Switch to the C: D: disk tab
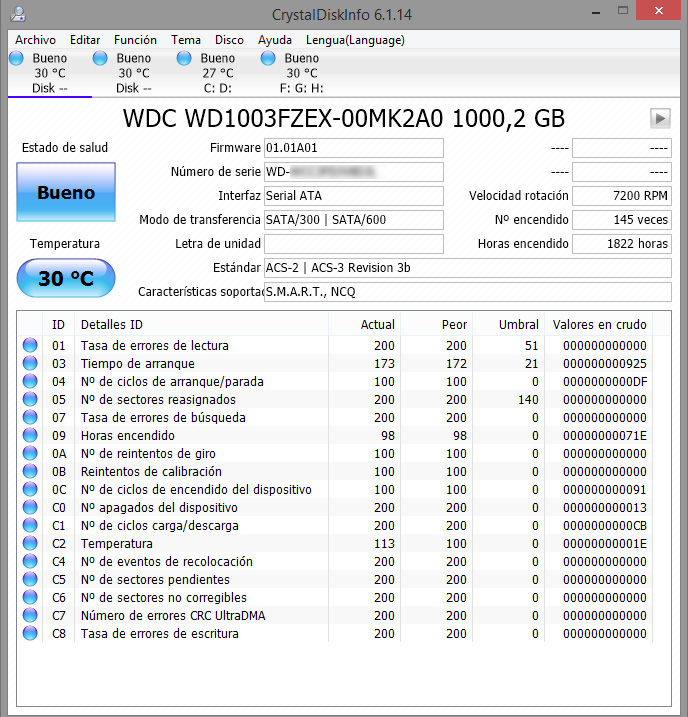Viewport: 688px width, 717px height. point(218,73)
